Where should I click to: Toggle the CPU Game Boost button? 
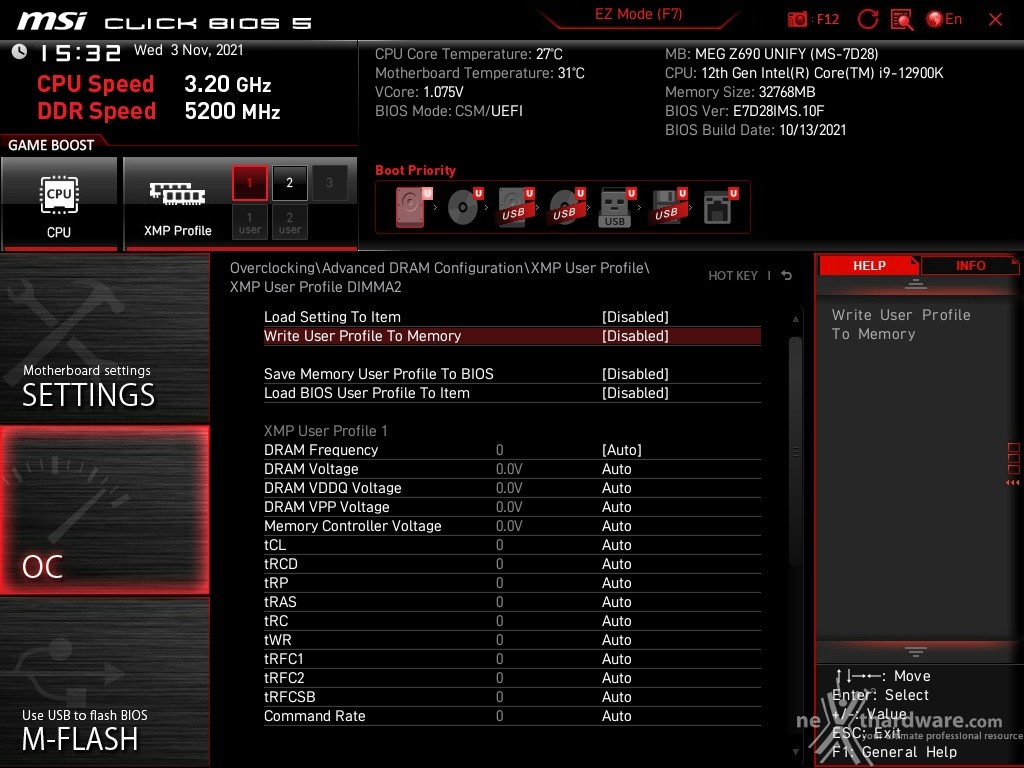[59, 203]
